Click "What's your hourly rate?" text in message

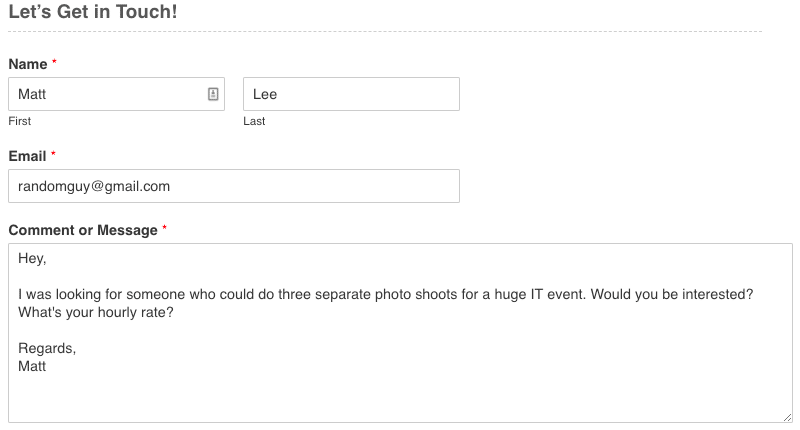[96, 312]
